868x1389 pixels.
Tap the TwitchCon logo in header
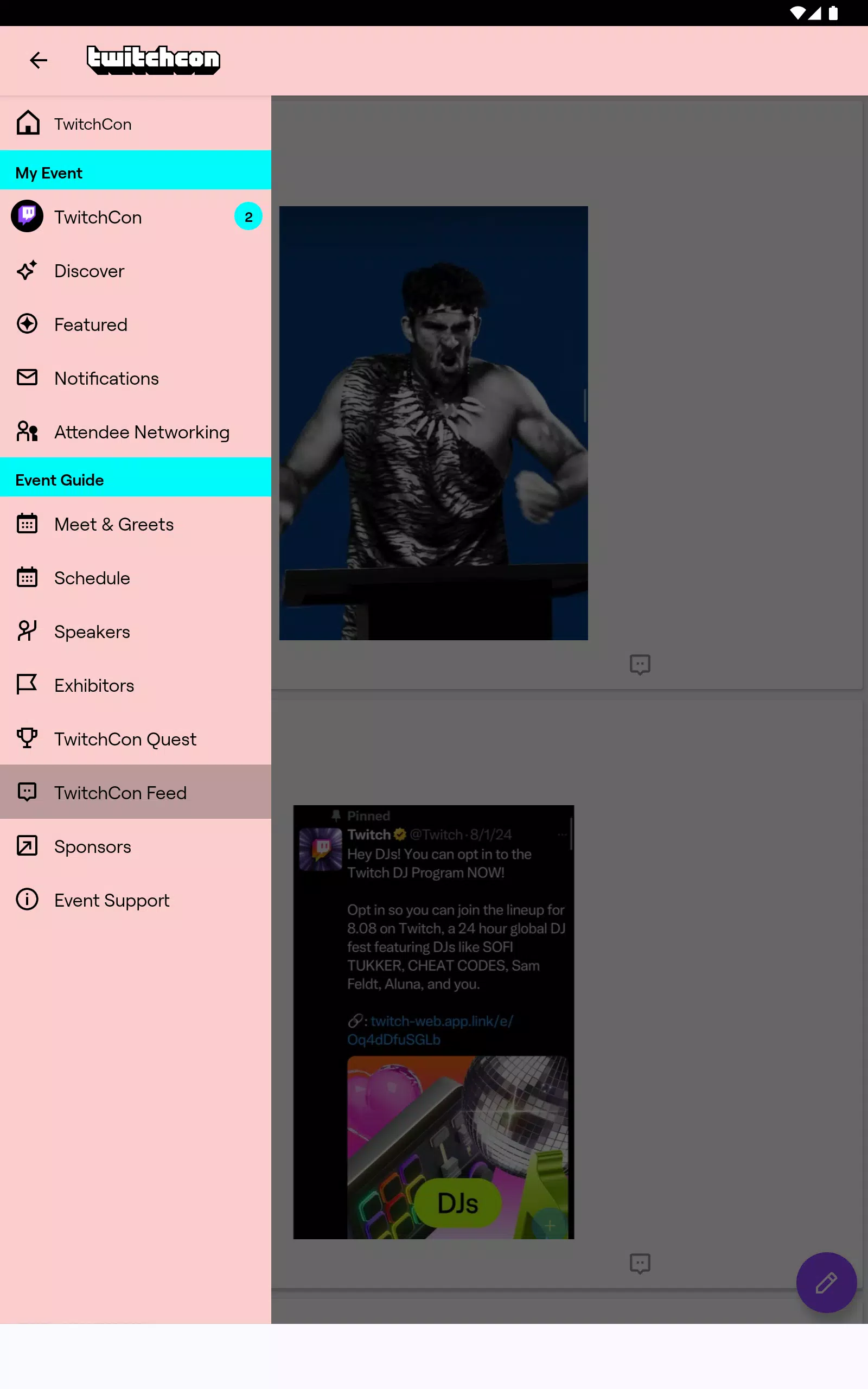click(154, 60)
